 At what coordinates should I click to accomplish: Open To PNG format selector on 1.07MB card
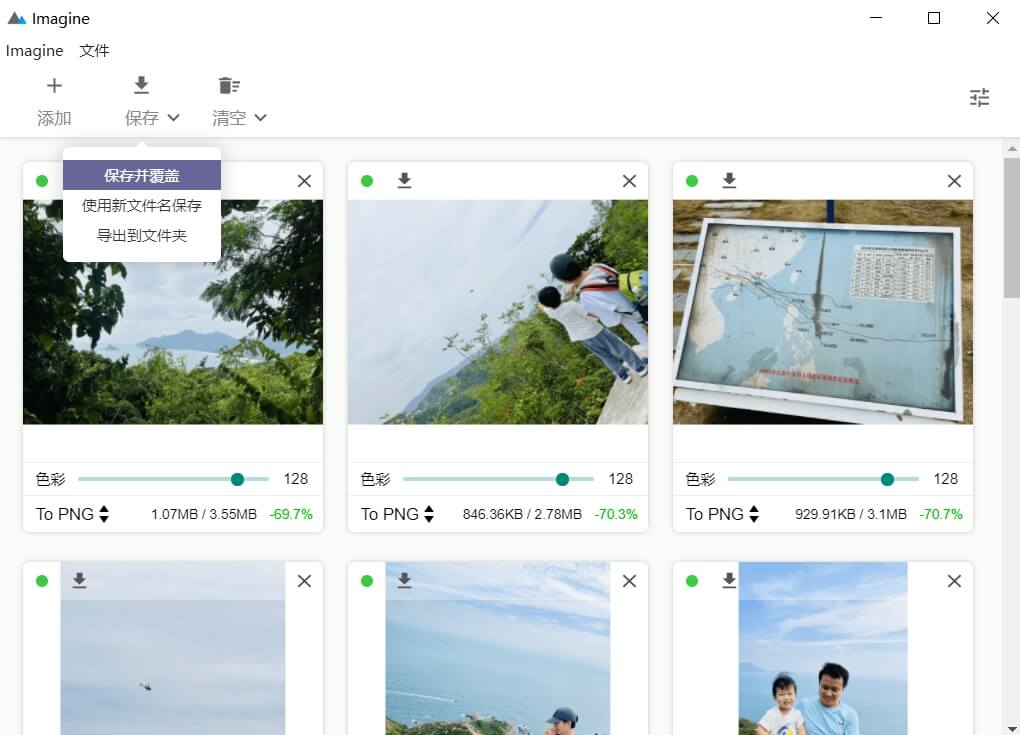[x=72, y=514]
